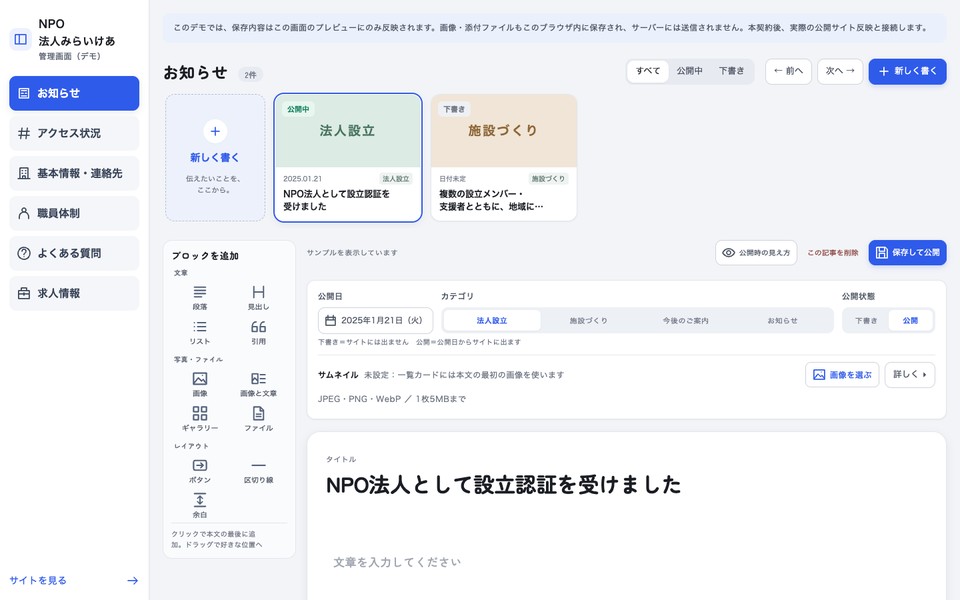Add a 画像 image block

tap(200, 384)
